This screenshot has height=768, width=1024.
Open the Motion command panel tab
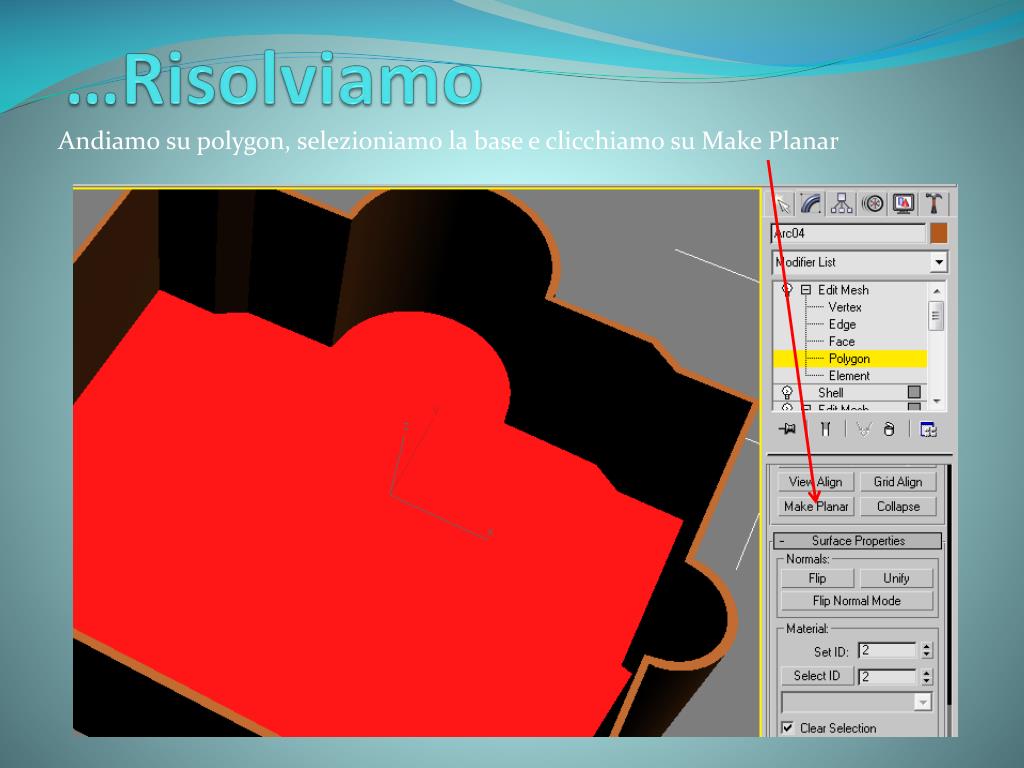pos(872,204)
